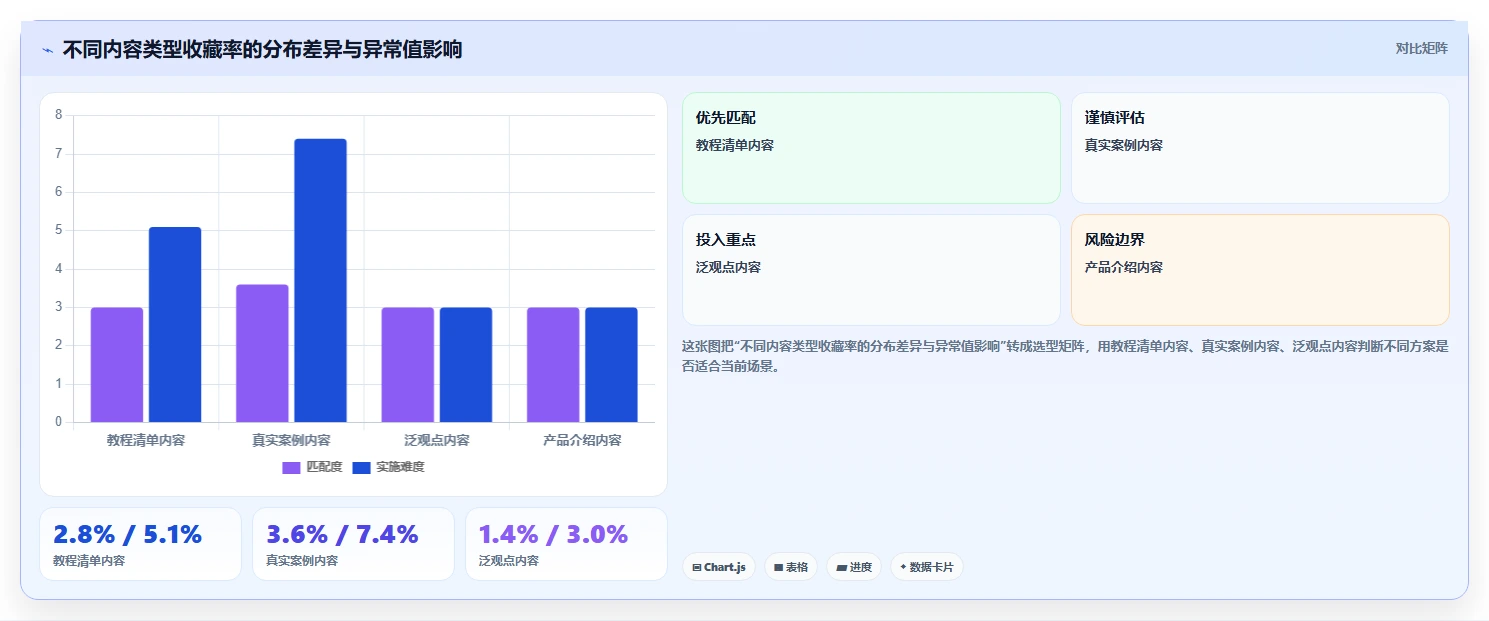Image resolution: width=1489 pixels, height=621 pixels.
Task: Click the 进度 tag chip
Action: [x=854, y=567]
